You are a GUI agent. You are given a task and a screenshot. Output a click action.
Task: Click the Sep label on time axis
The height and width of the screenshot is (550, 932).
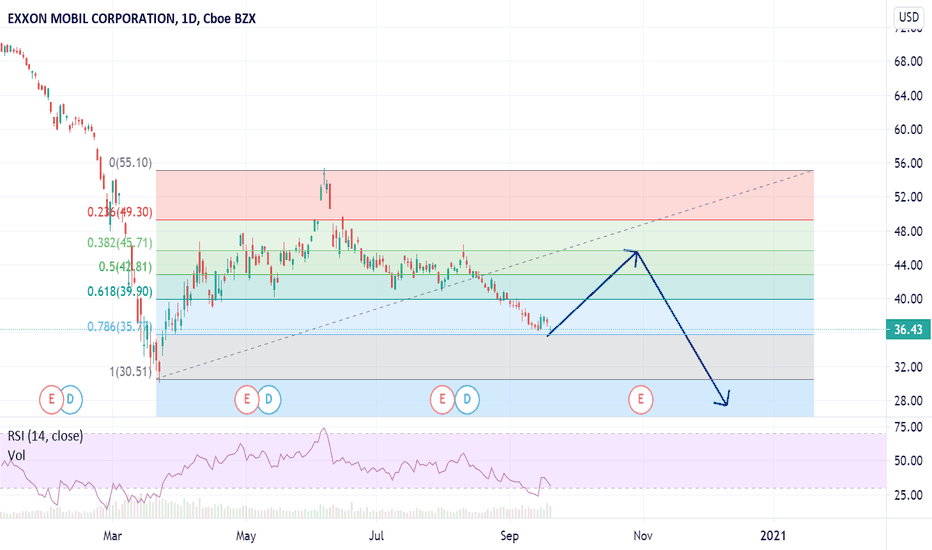(509, 536)
